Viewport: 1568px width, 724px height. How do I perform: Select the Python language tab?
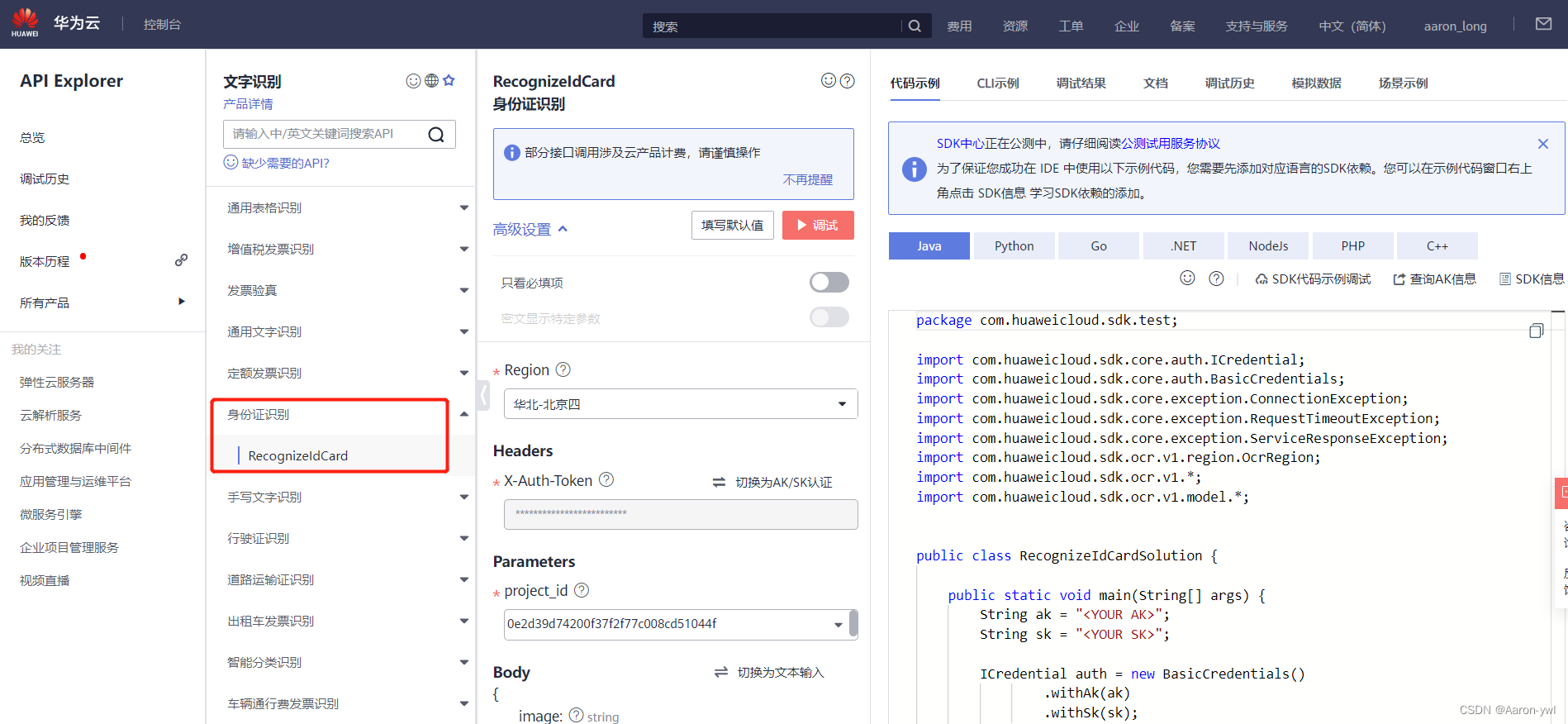1014,245
